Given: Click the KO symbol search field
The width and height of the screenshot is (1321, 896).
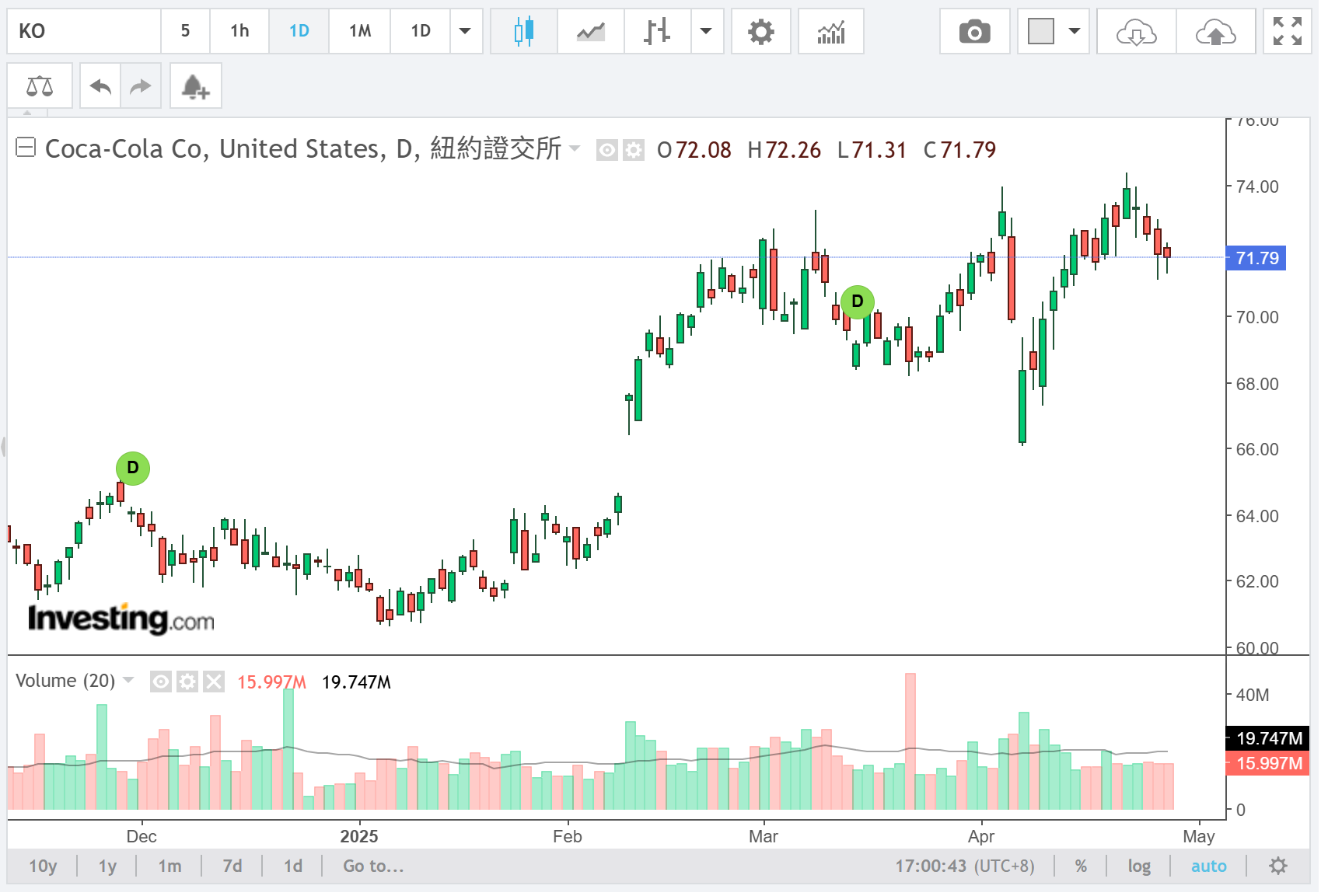Looking at the screenshot, I should [x=84, y=31].
